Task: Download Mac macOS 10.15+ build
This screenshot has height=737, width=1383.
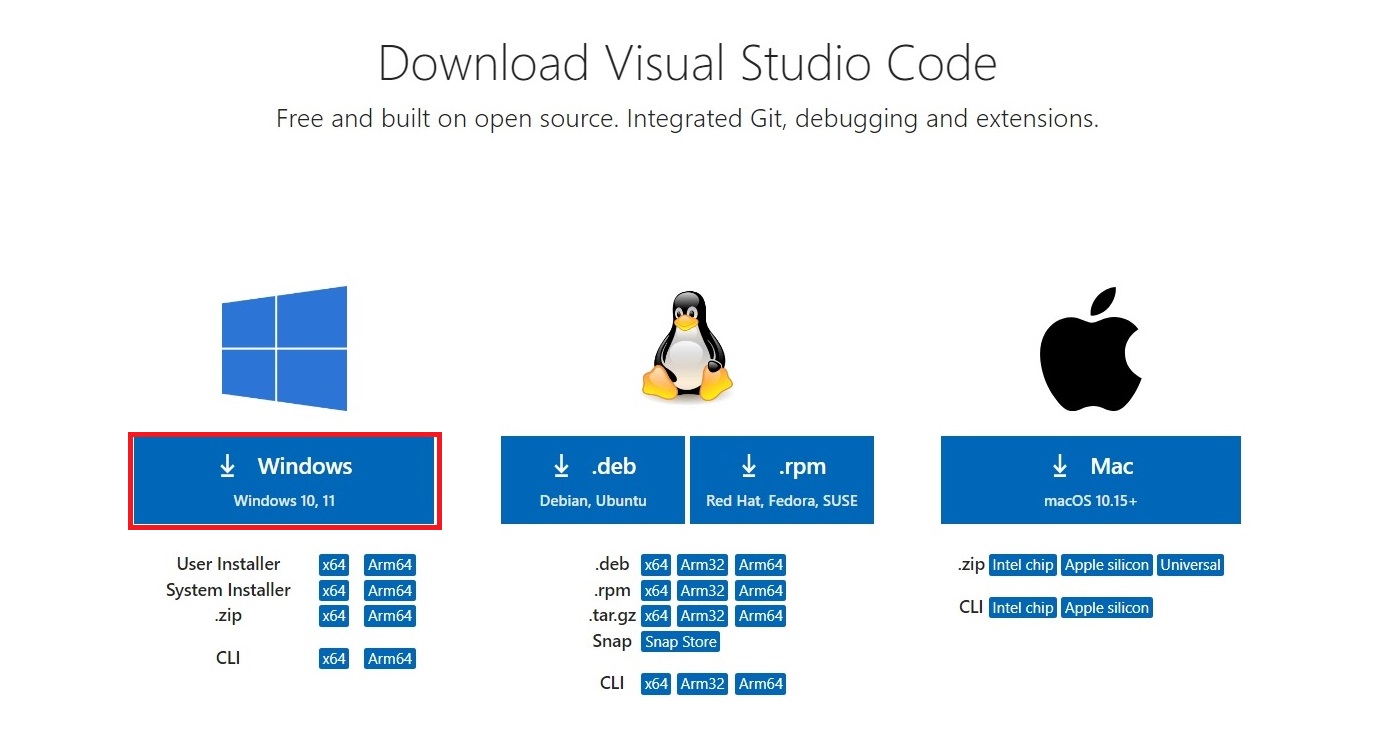Action: point(1091,480)
